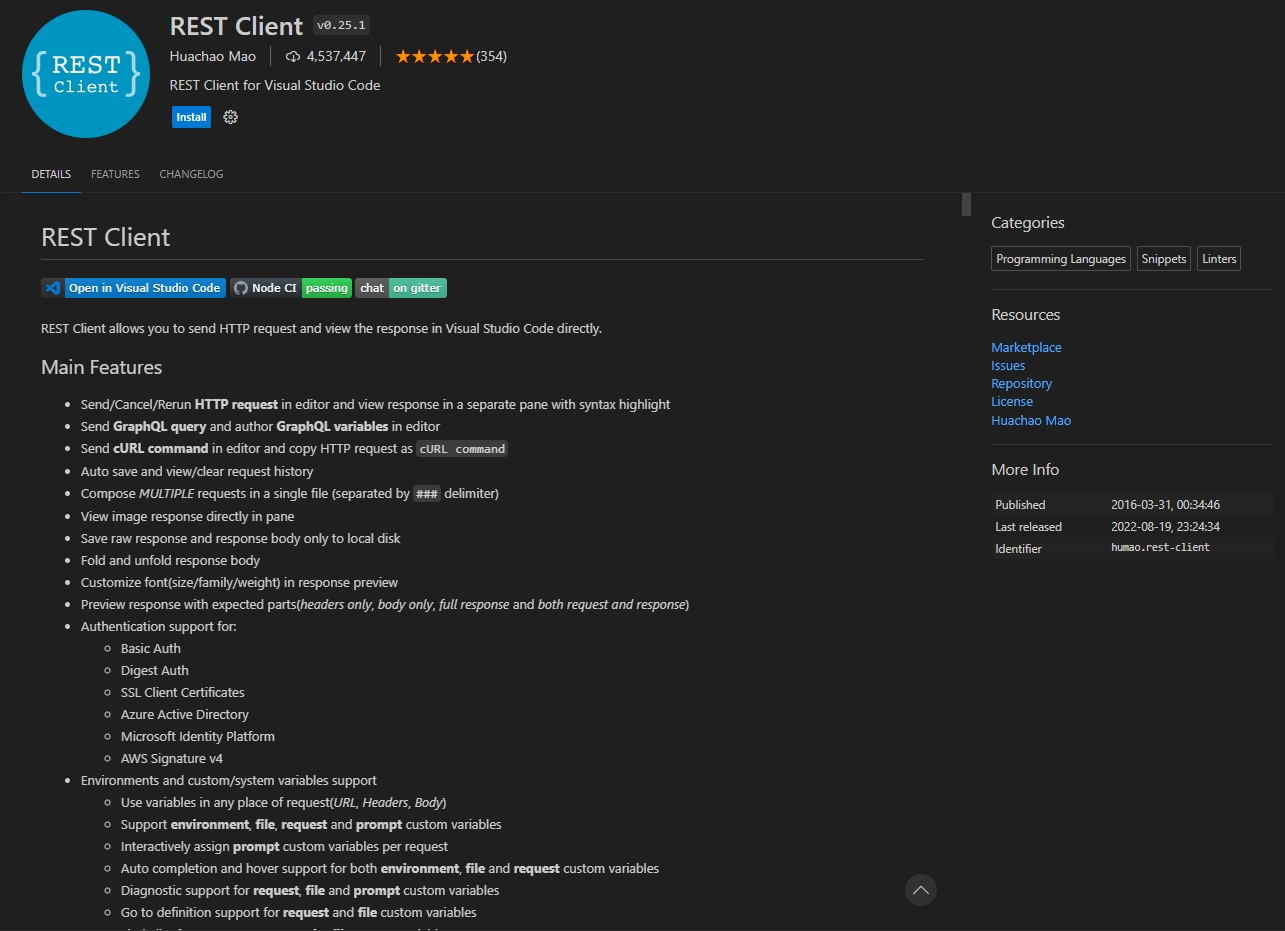Switch to the Features tab
The height and width of the screenshot is (931, 1285).
(x=115, y=174)
